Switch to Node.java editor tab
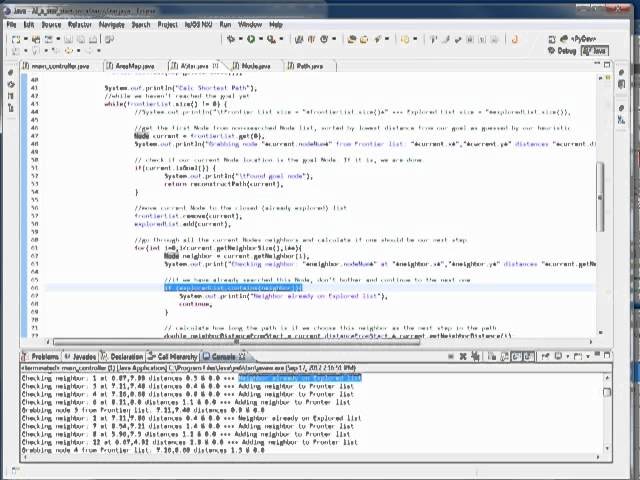Viewport: 640px width, 480px height. 251,66
